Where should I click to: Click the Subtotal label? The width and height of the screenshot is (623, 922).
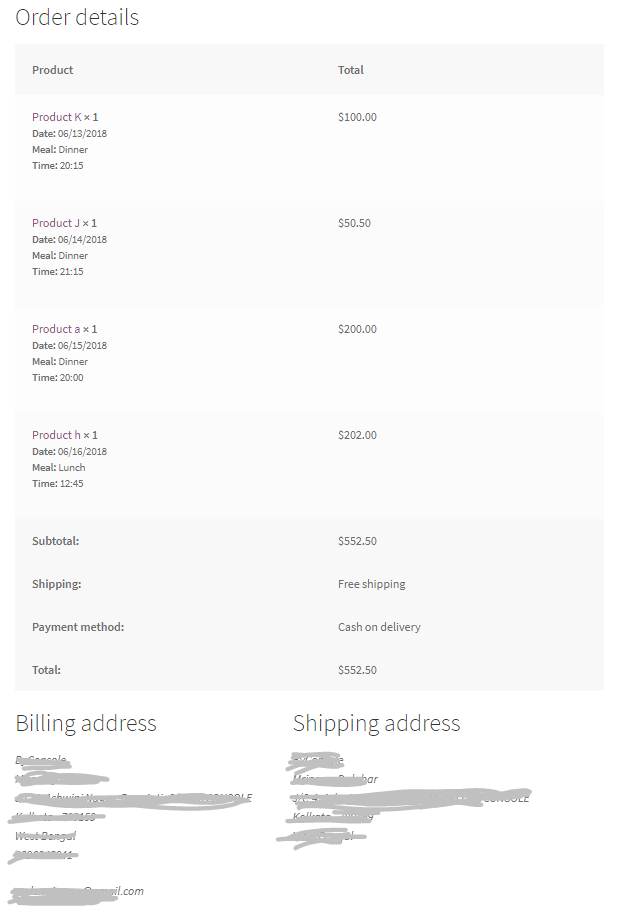[55, 541]
